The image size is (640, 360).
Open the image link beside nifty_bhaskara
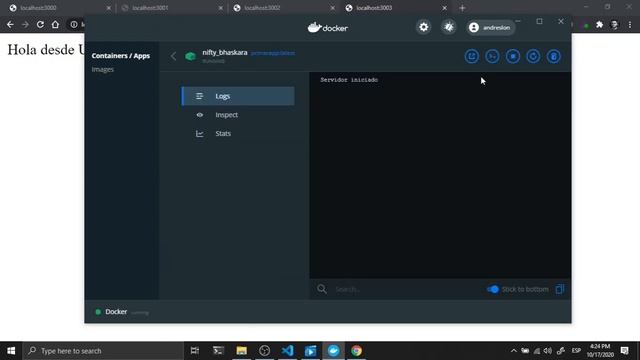tap(273, 53)
